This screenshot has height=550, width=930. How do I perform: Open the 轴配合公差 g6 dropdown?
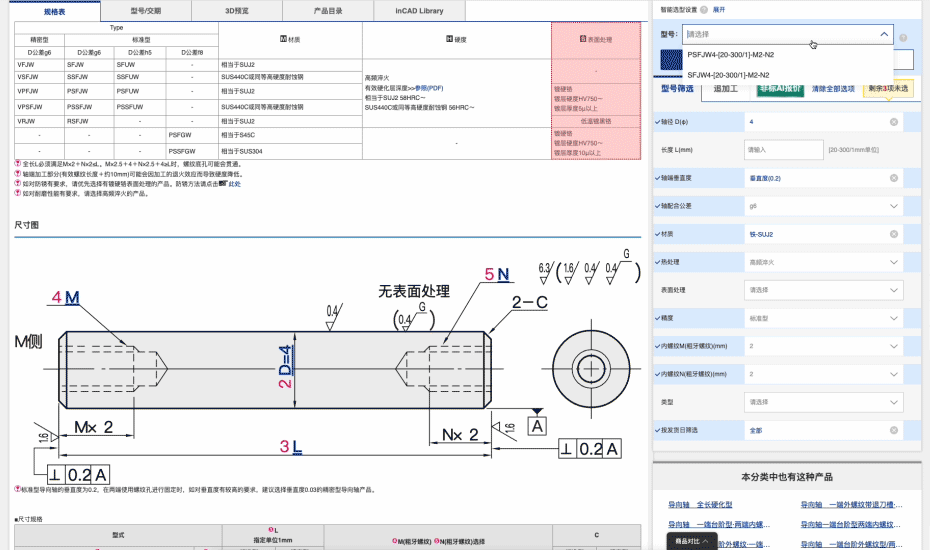tap(824, 206)
